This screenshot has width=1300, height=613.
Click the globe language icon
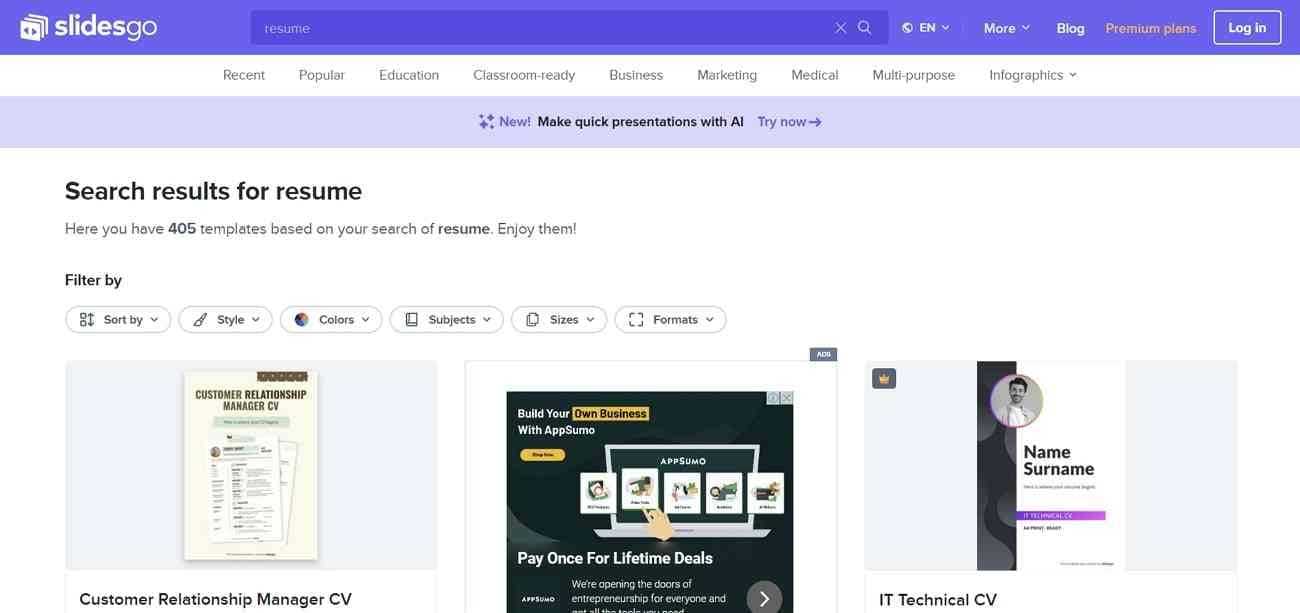click(x=907, y=28)
